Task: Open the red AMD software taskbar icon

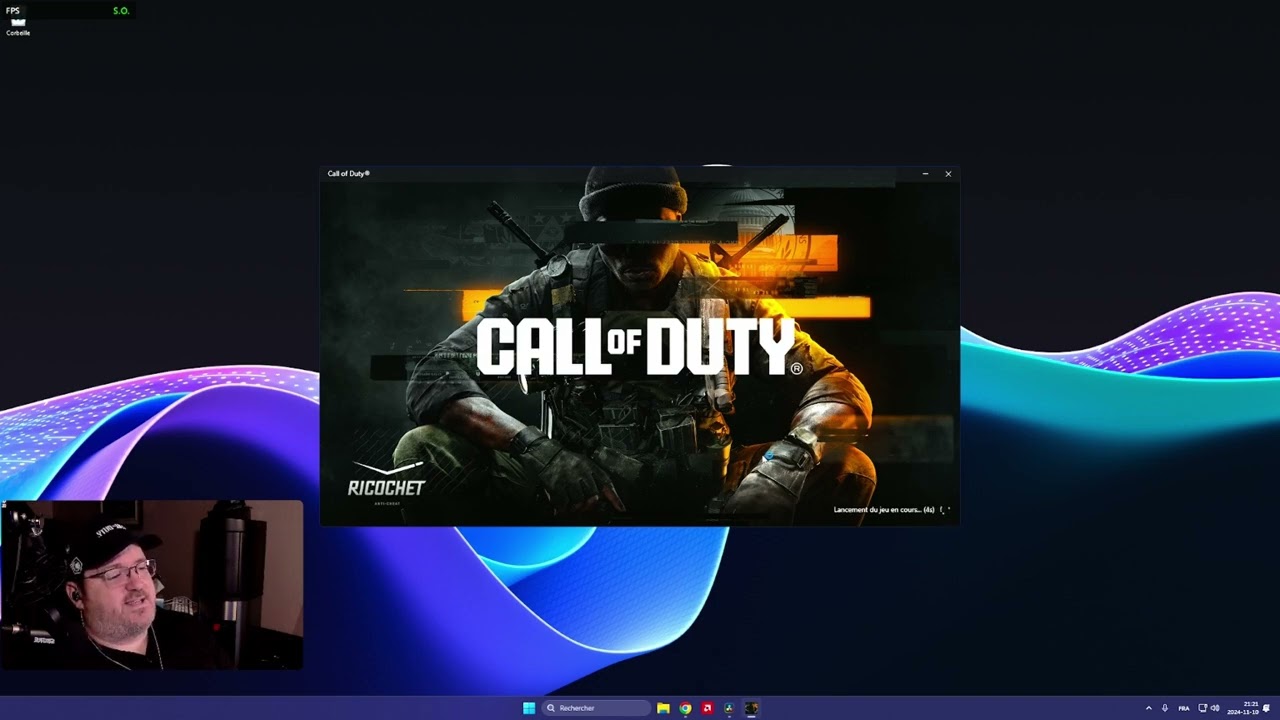Action: click(707, 708)
